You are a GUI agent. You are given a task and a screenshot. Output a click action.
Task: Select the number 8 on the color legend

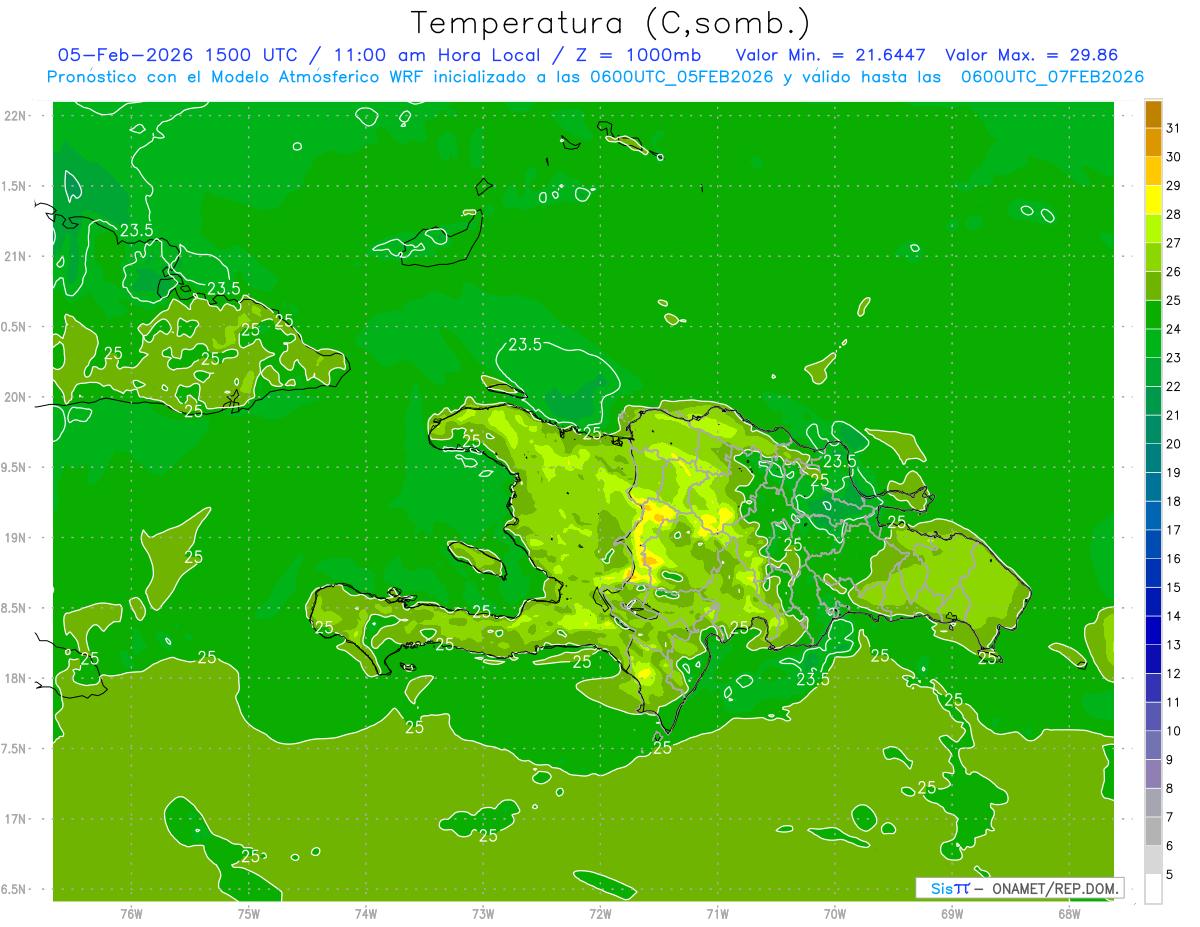point(1170,788)
